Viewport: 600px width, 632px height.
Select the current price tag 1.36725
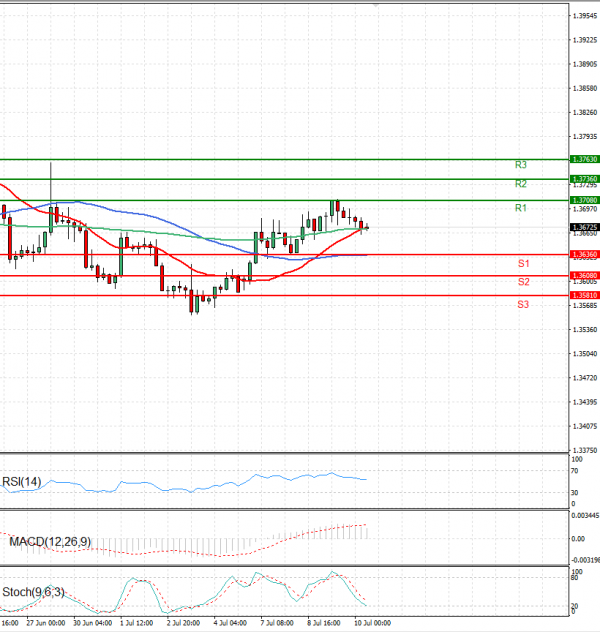click(x=585, y=227)
